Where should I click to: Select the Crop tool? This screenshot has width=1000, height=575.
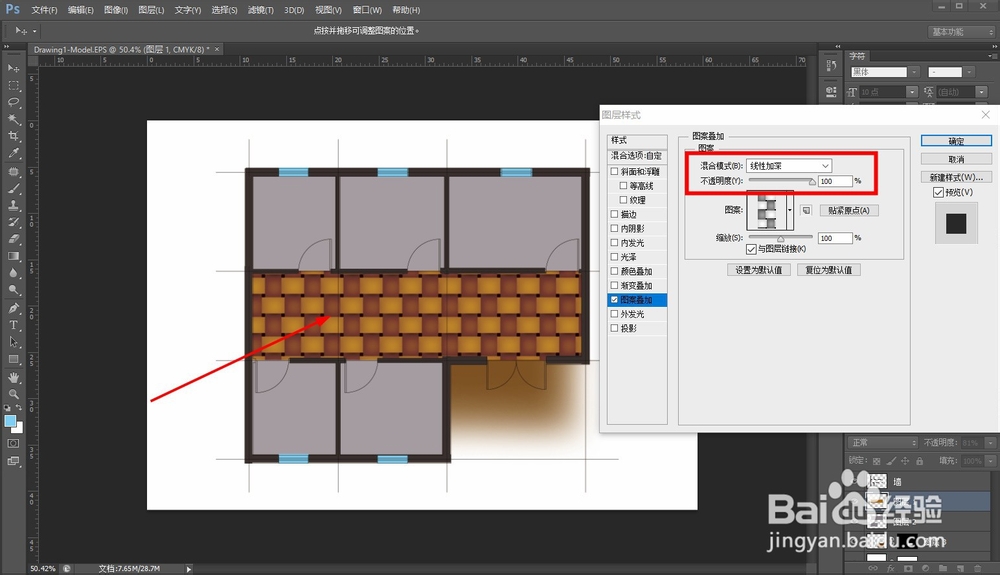(x=13, y=136)
